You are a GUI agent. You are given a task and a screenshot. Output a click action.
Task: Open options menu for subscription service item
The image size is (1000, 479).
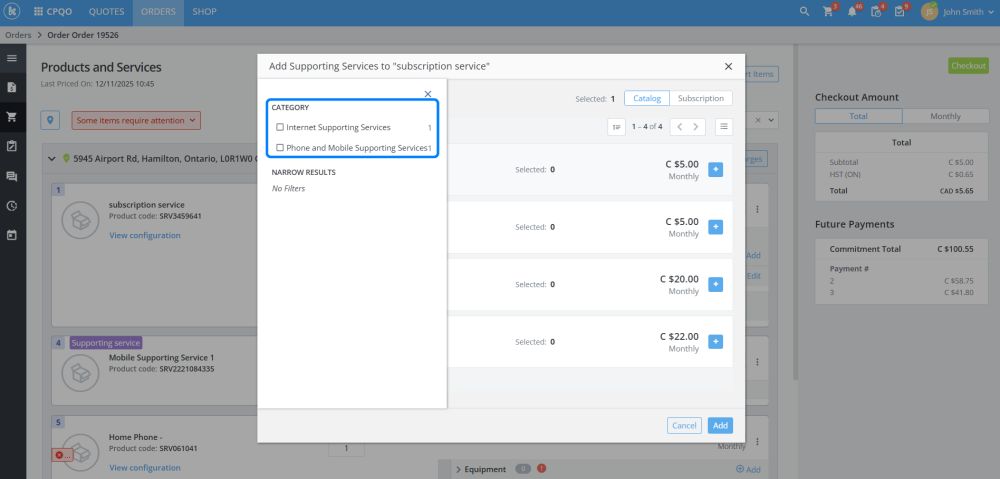[x=757, y=209]
